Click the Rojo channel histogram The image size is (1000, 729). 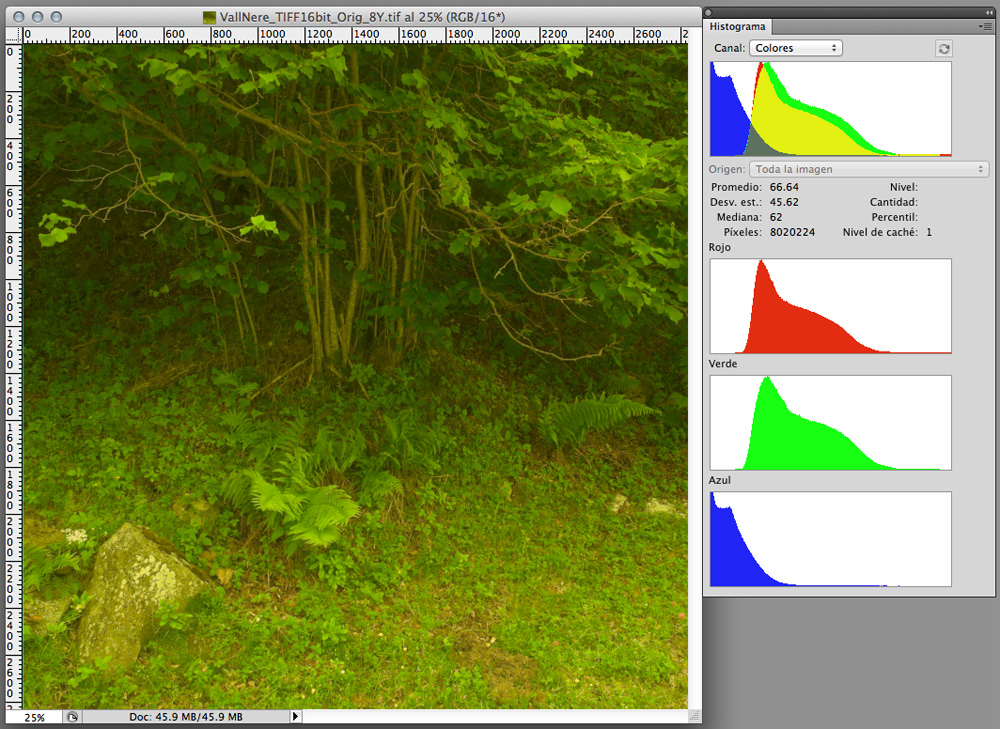pos(830,306)
